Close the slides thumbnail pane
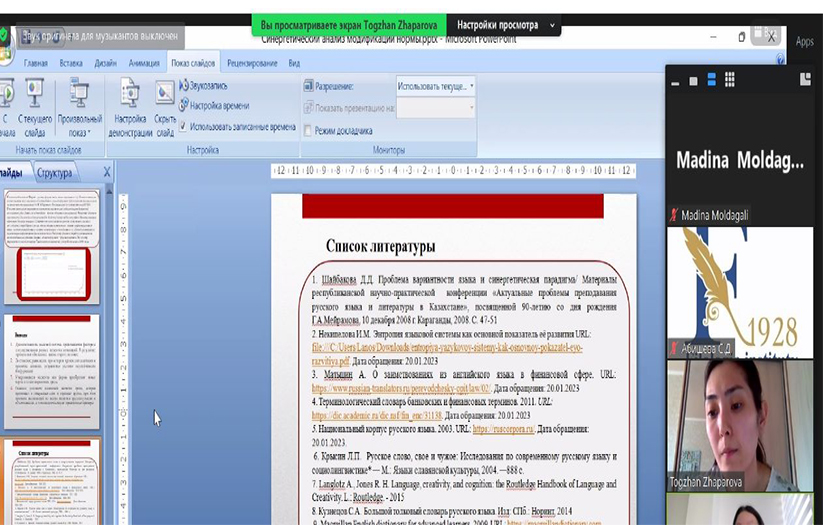Viewport: 833px width, 525px height. click(x=107, y=172)
